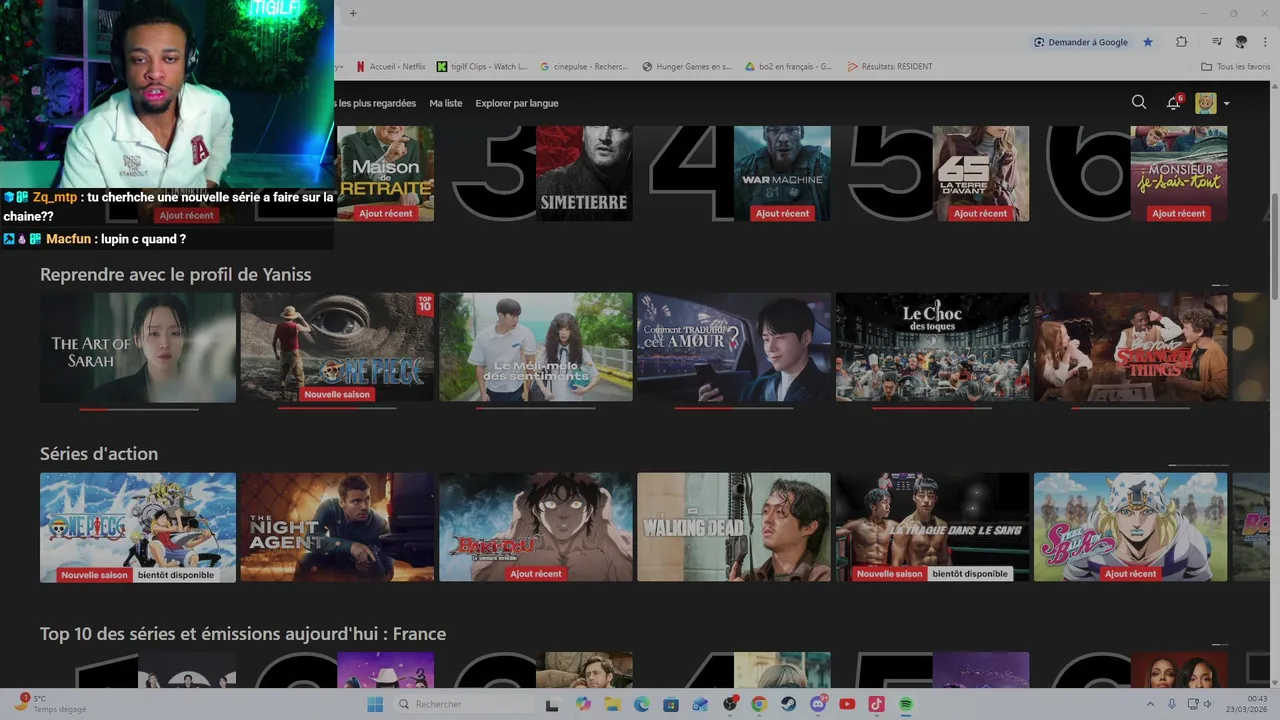This screenshot has width=1280, height=720.
Task: Click the microphone icon in system tray
Action: [x=1172, y=704]
